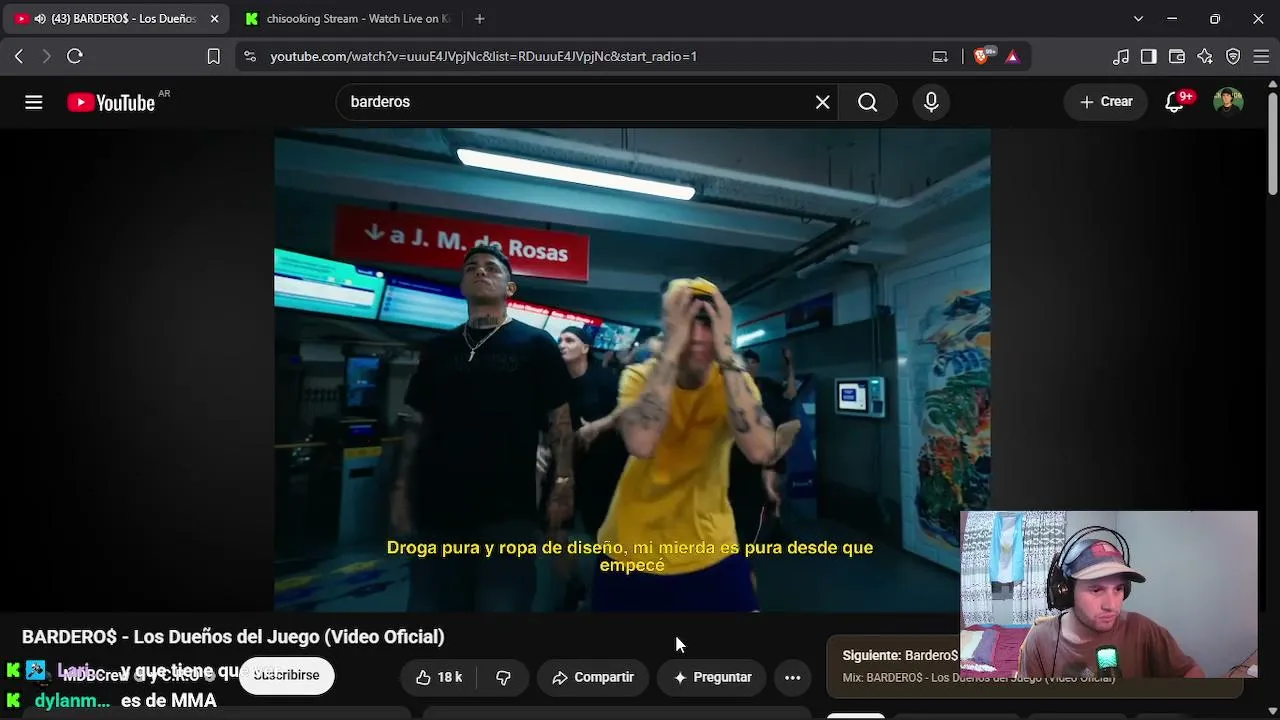Open a new browser tab

coord(480,19)
